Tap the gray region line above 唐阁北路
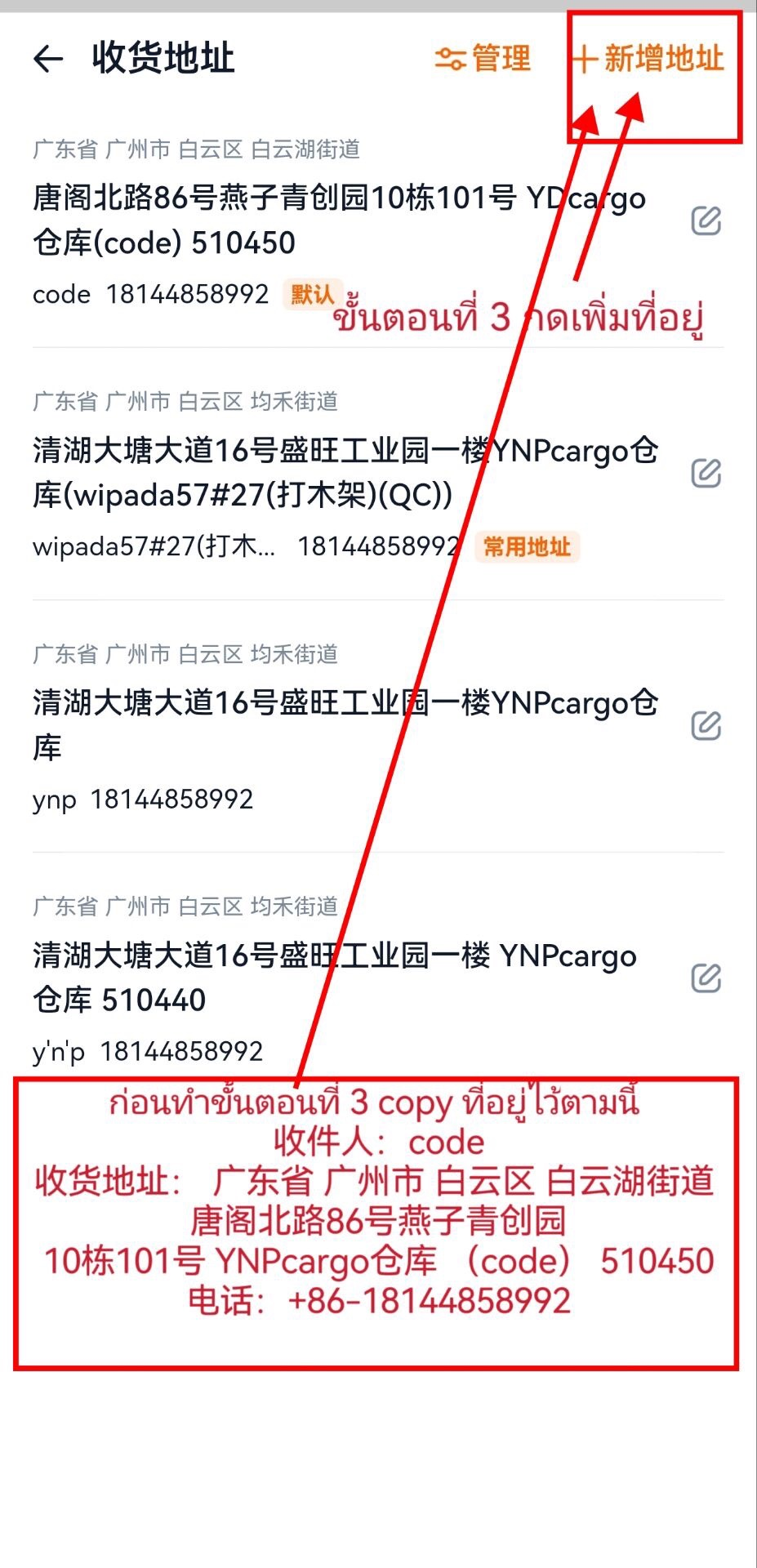This screenshot has width=757, height=1568. (196, 149)
